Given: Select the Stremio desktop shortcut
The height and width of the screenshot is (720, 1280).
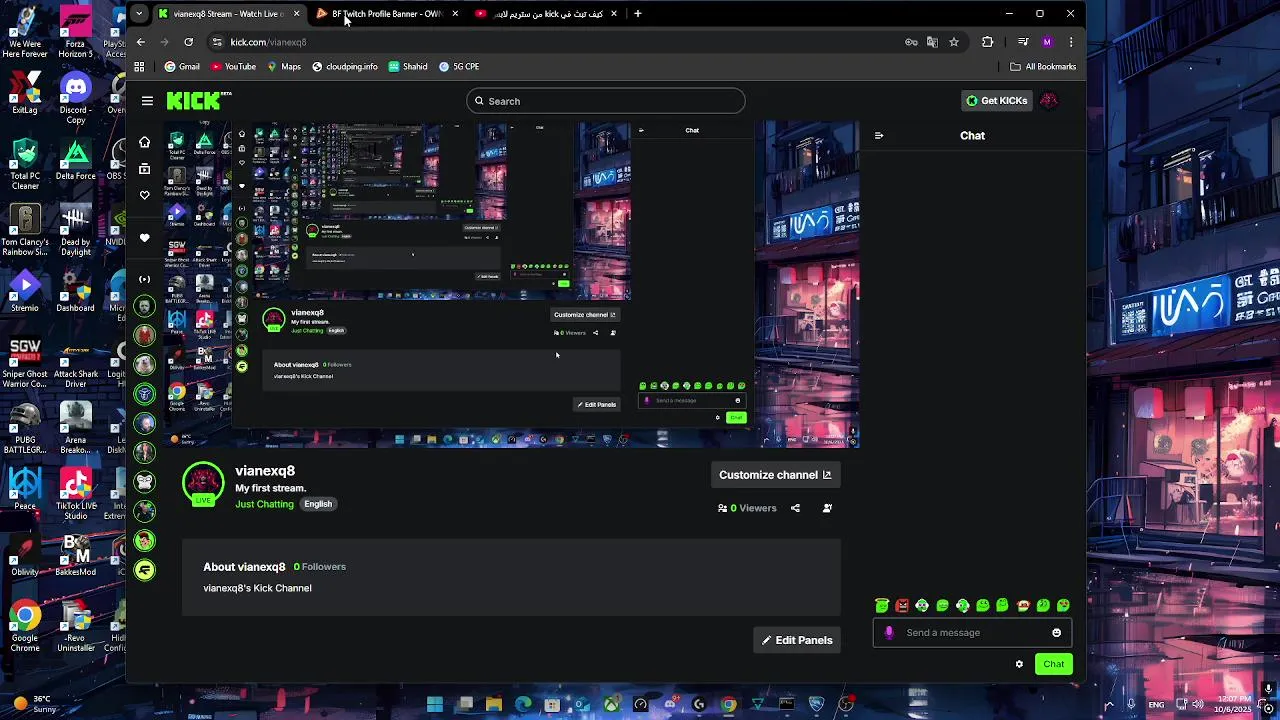Looking at the screenshot, I should coord(25,290).
